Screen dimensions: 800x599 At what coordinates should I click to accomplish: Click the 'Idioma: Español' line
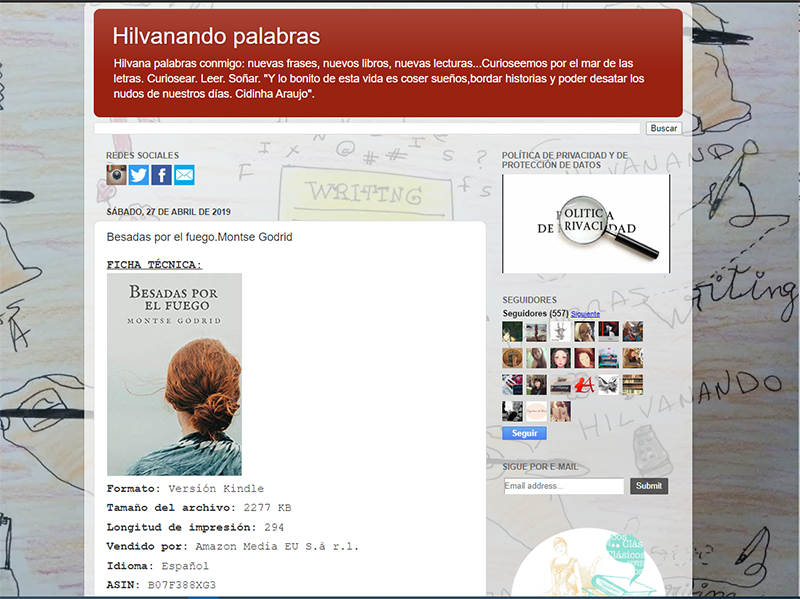click(x=158, y=566)
